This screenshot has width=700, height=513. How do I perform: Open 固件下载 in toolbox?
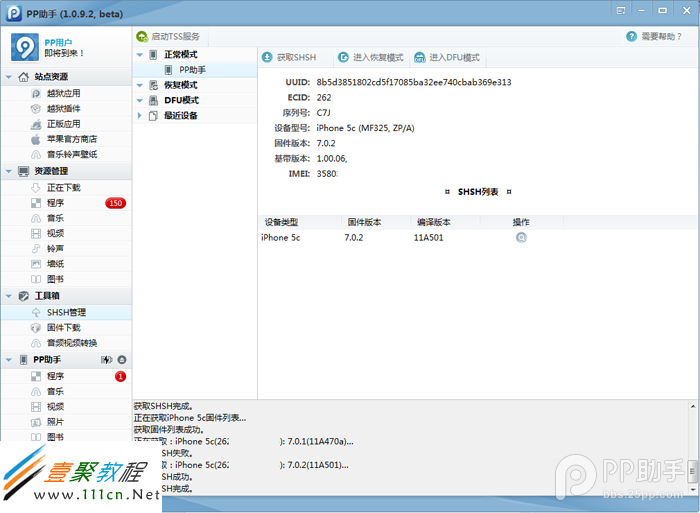(66, 327)
